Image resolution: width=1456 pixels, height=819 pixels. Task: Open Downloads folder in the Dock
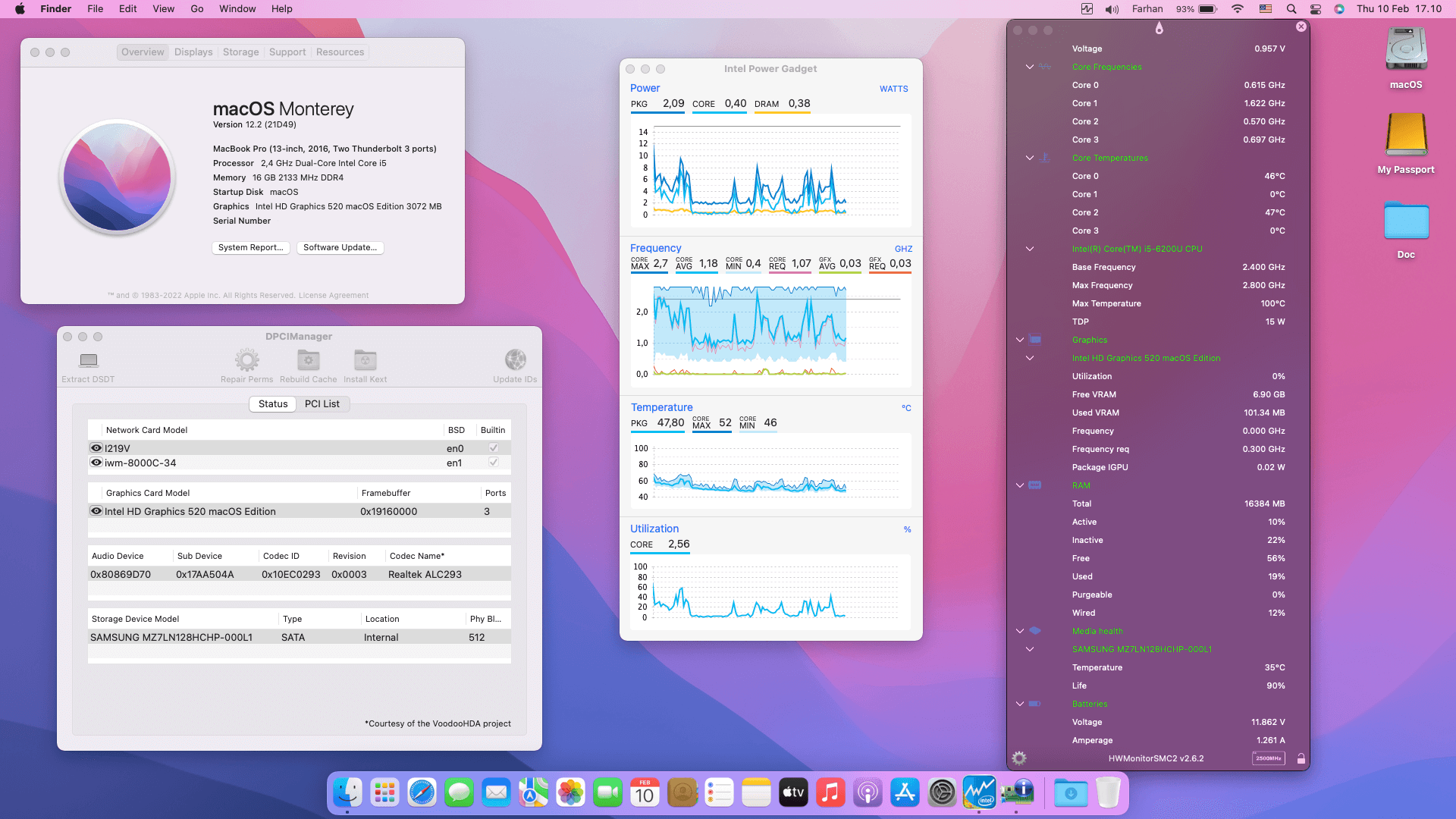pyautogui.click(x=1071, y=793)
